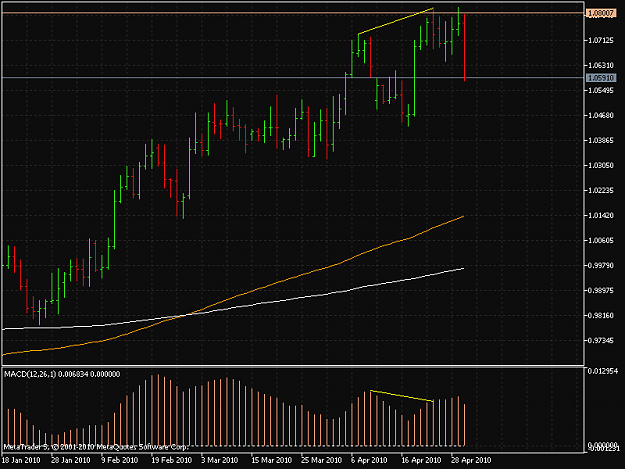
Task: Click the 6 Apr 2010 date label
Action: click(x=369, y=460)
